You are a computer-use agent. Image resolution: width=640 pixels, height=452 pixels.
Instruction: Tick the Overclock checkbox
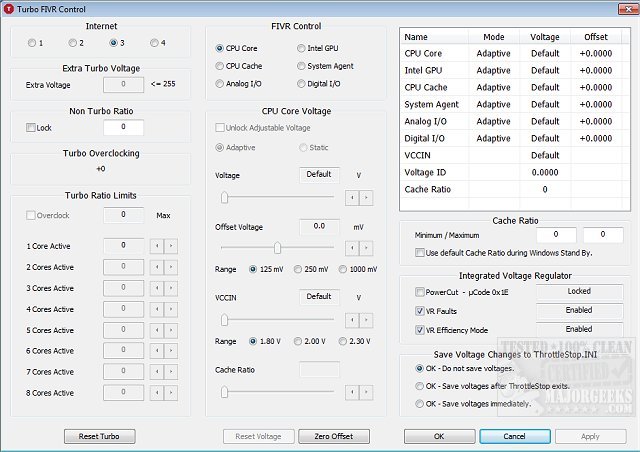[x=31, y=215]
